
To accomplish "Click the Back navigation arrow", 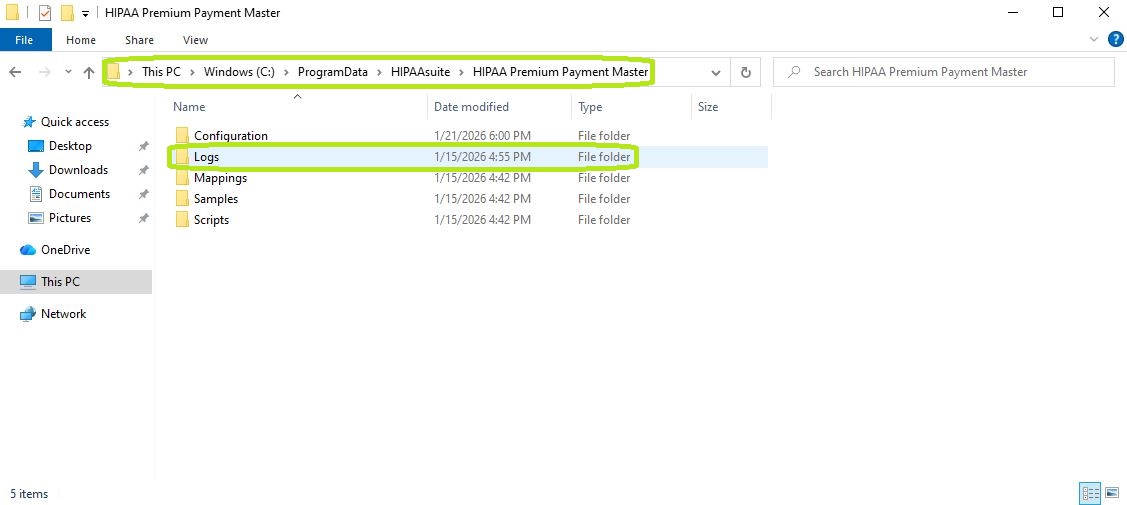I will pyautogui.click(x=15, y=72).
